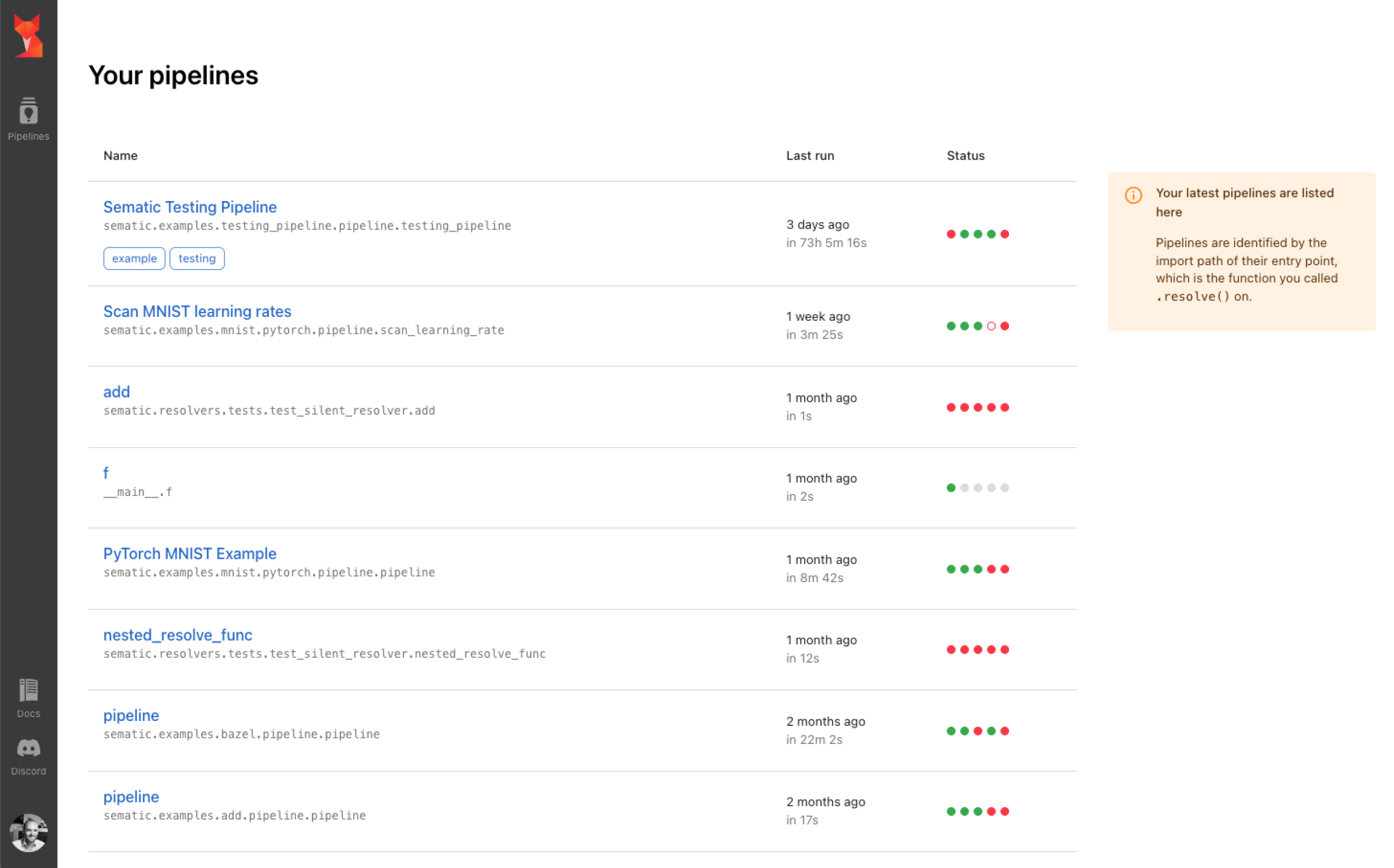Open the pipeline link for bazel example
The image size is (1394, 868).
(131, 716)
